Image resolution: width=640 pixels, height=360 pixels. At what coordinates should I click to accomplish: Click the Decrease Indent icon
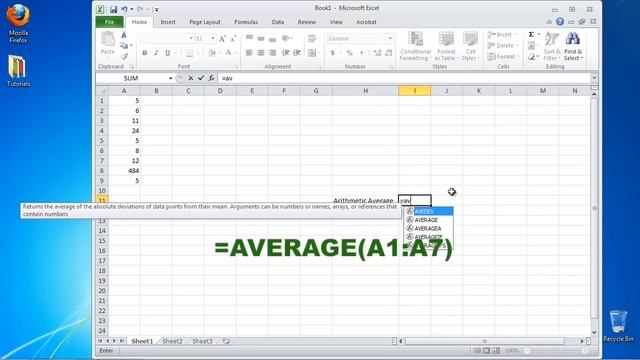[286, 53]
